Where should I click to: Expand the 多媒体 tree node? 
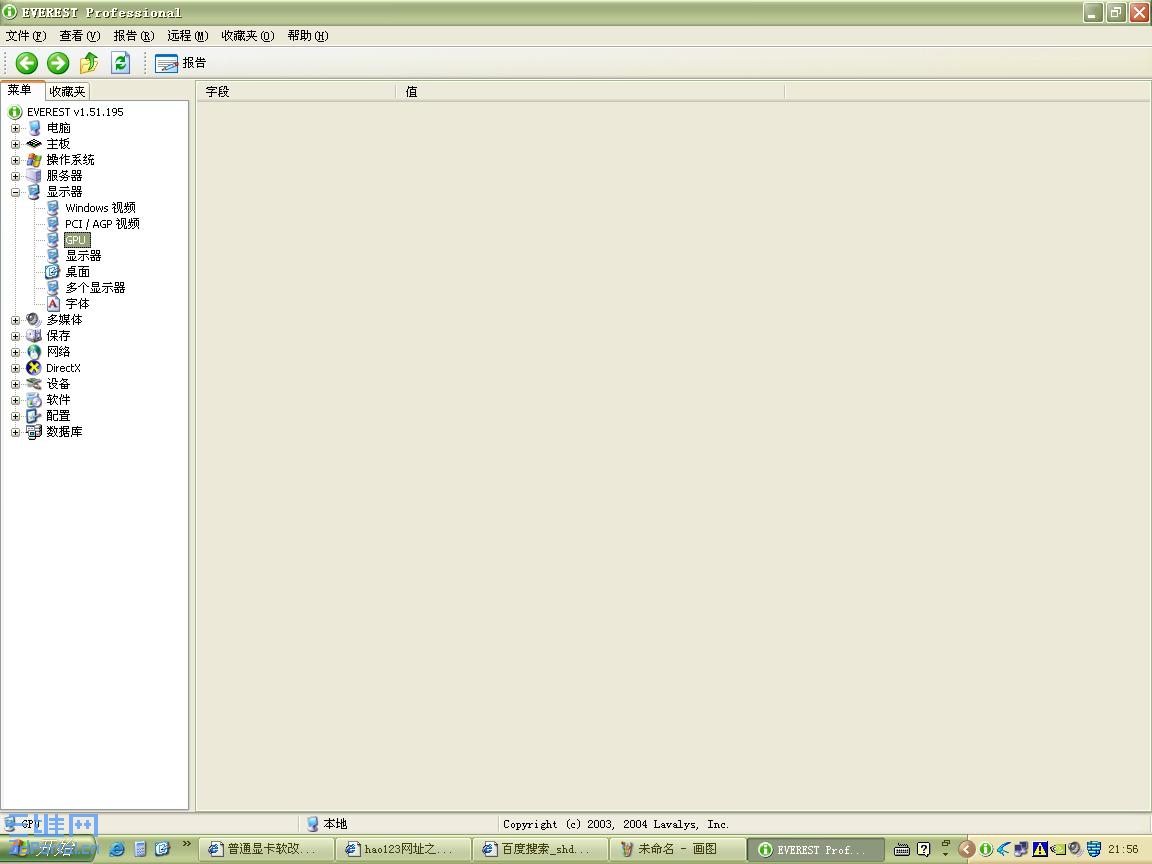pyautogui.click(x=15, y=320)
